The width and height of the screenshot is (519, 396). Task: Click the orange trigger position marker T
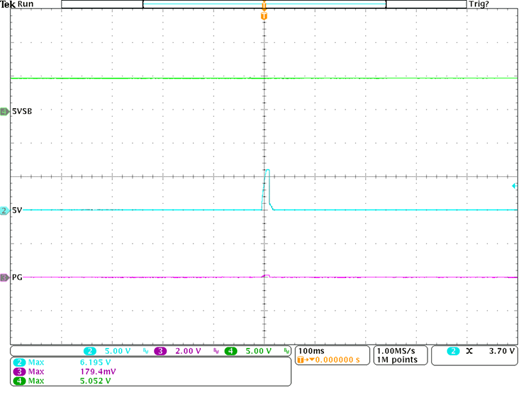point(264,16)
